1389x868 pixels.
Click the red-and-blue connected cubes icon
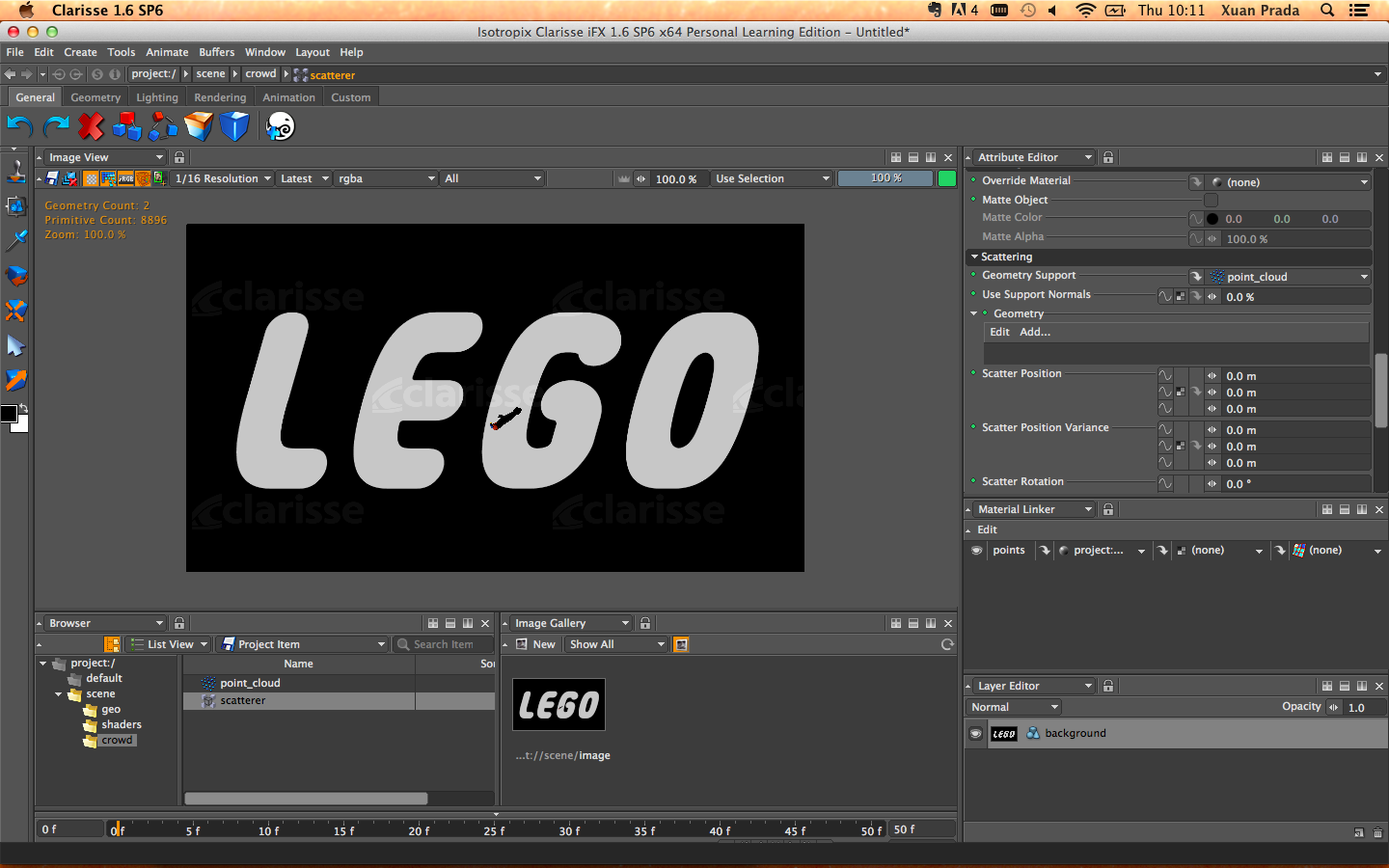click(x=126, y=126)
